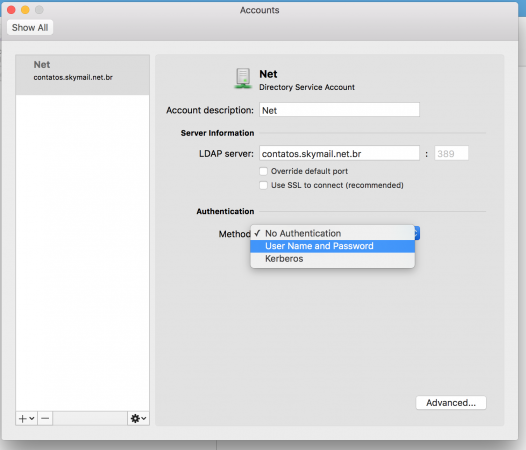
Task: Click the empty accounts list area
Action: (x=82, y=252)
